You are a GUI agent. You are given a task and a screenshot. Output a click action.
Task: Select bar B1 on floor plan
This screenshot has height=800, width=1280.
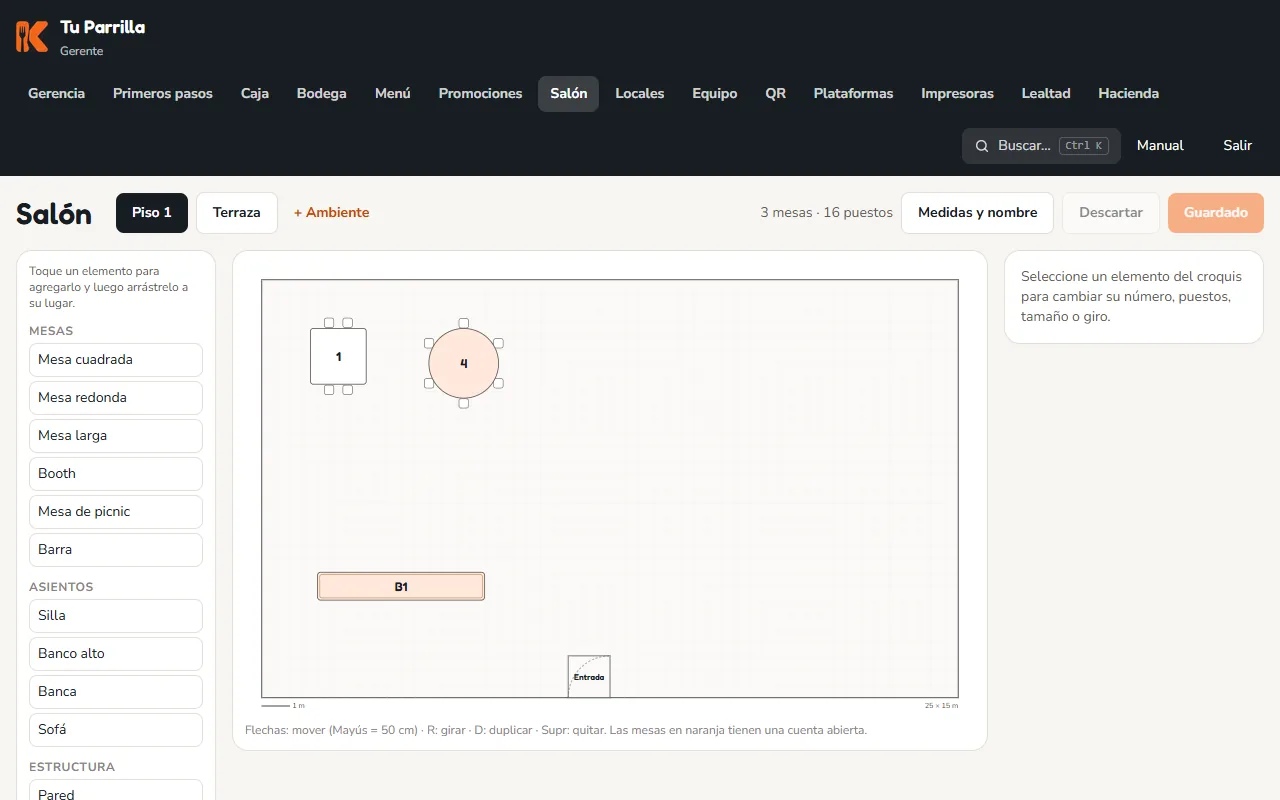point(401,587)
